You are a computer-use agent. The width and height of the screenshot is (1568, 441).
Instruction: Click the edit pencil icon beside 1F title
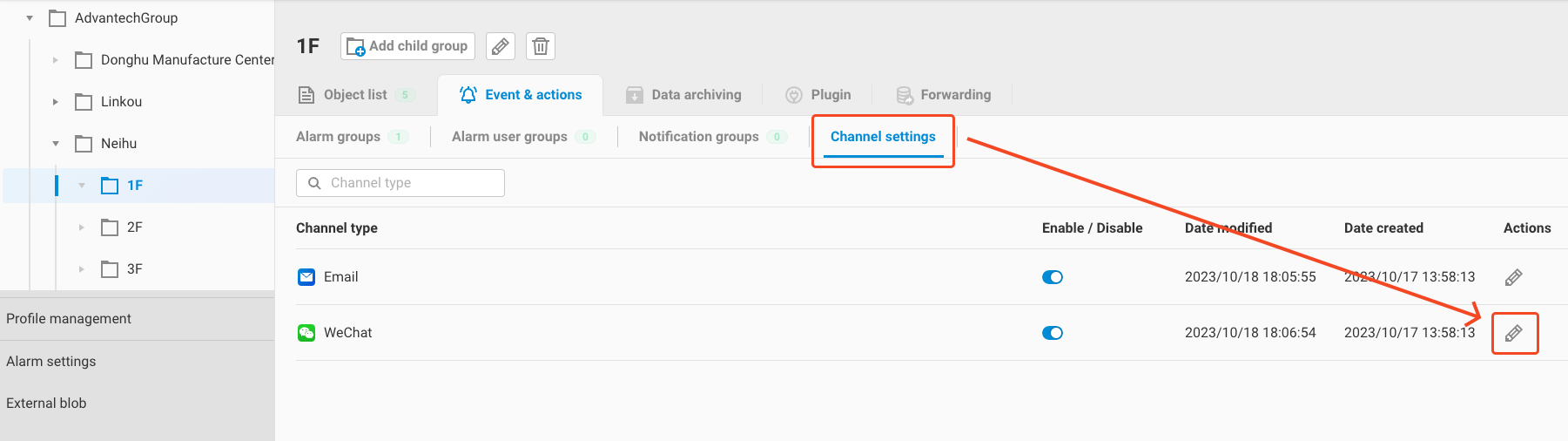500,46
